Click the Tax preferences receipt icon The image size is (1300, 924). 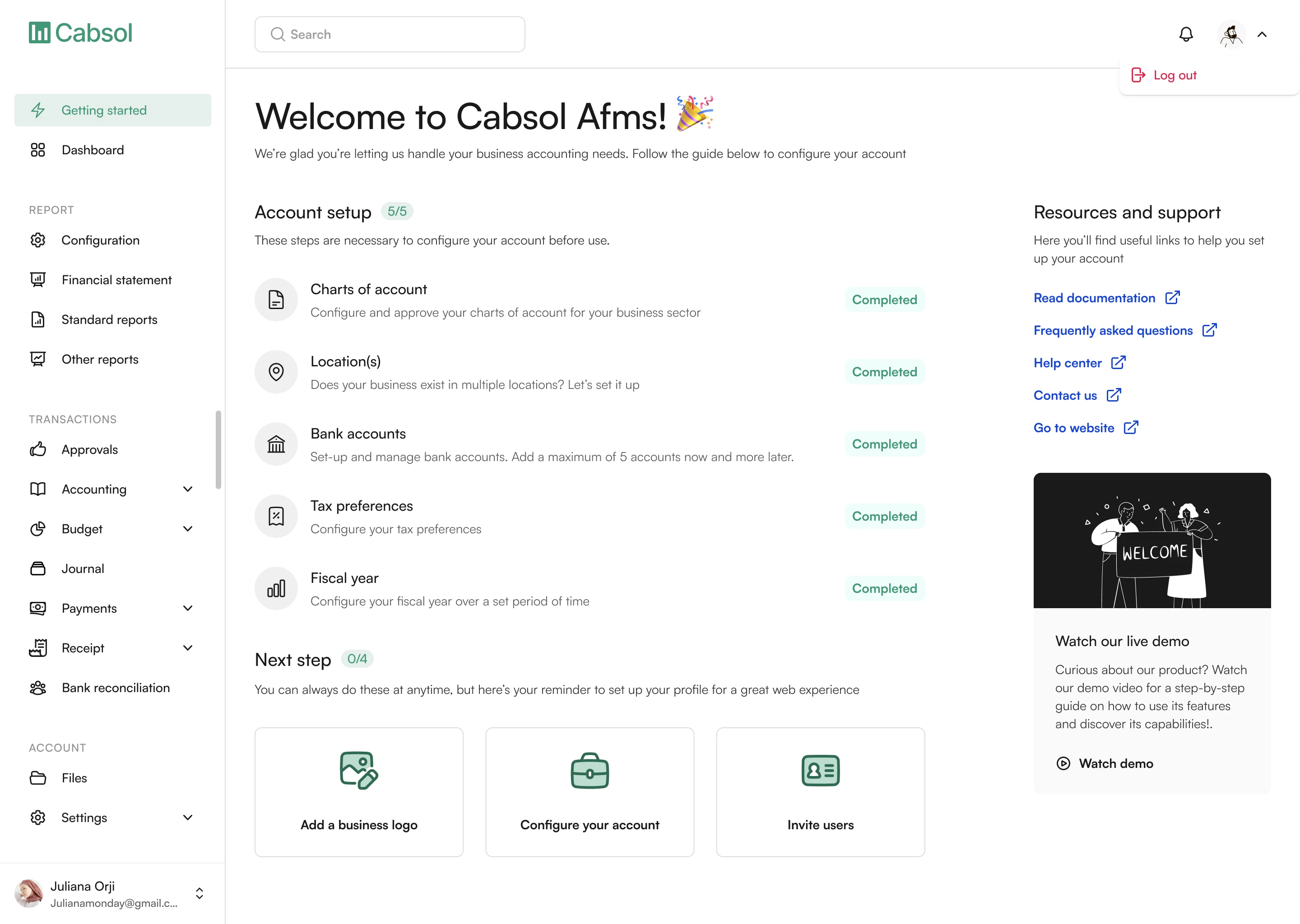pos(276,517)
